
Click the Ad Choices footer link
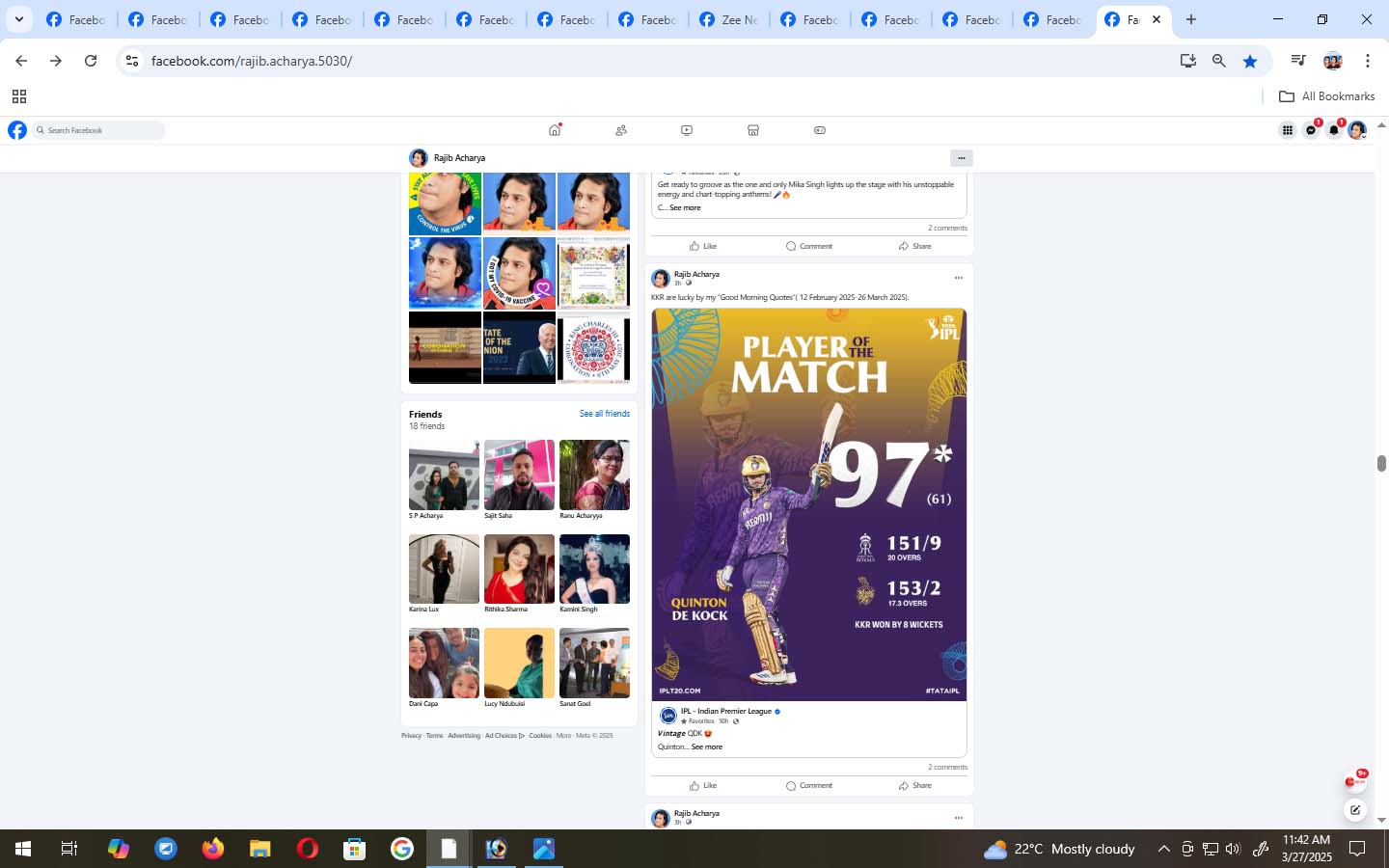point(504,736)
